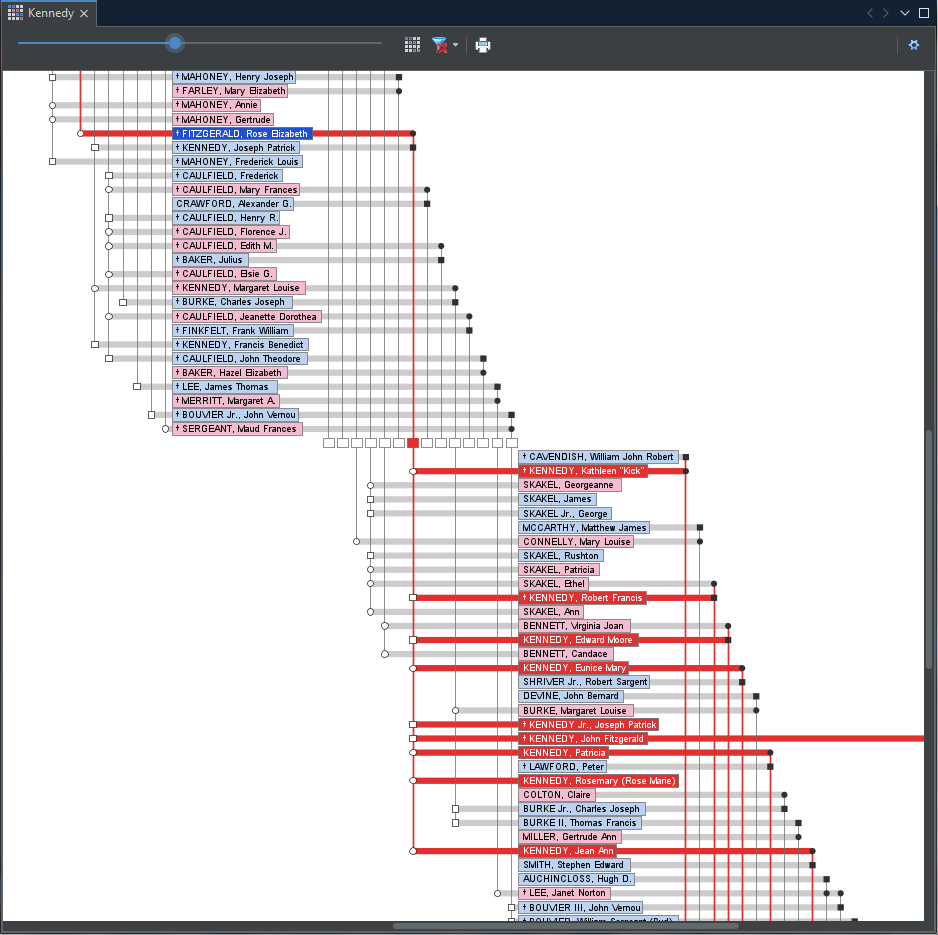Select LEE, James Thomas
The height and width of the screenshot is (935, 938).
click(x=225, y=386)
